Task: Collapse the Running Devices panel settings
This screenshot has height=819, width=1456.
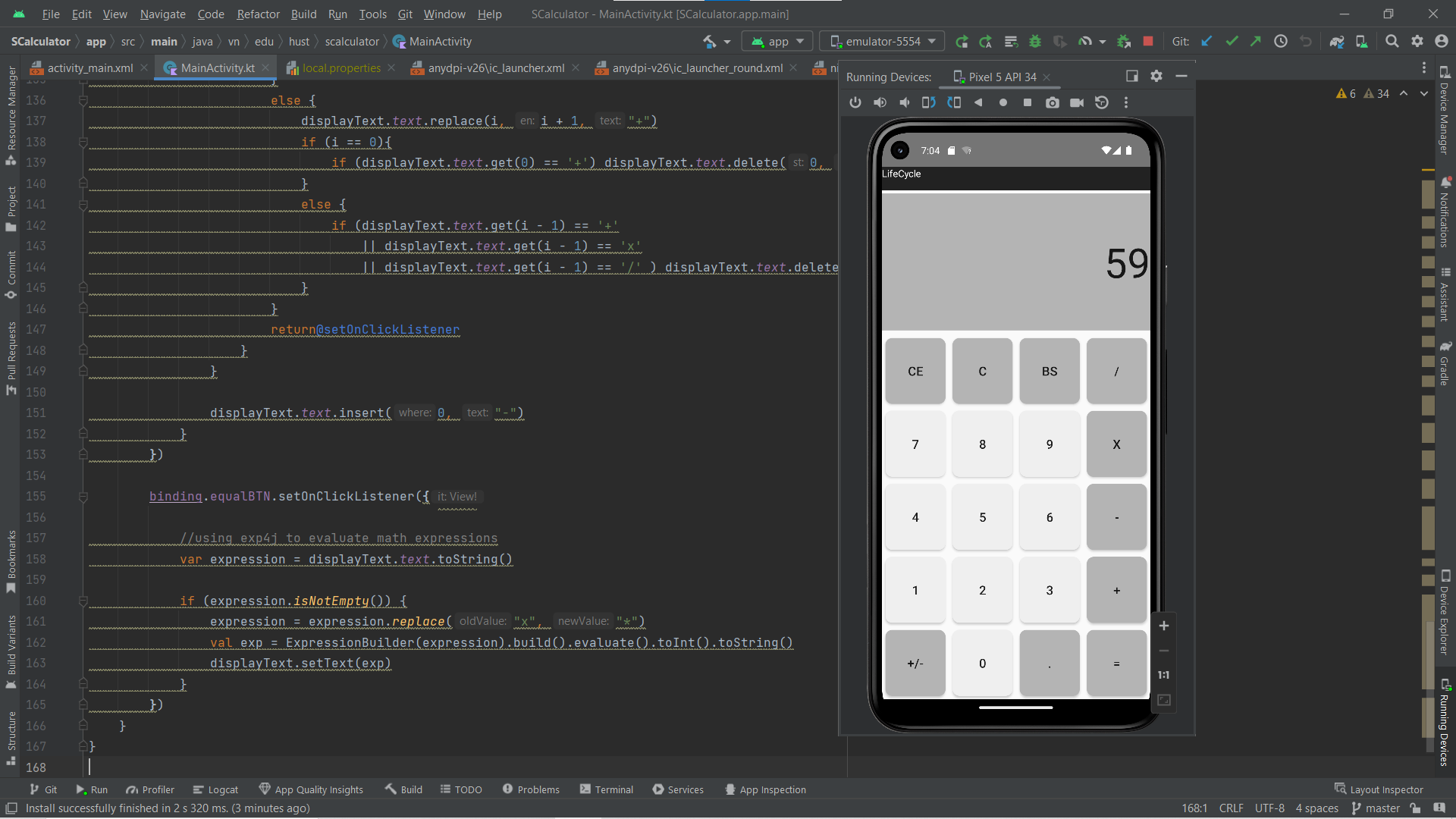Action: click(1182, 76)
